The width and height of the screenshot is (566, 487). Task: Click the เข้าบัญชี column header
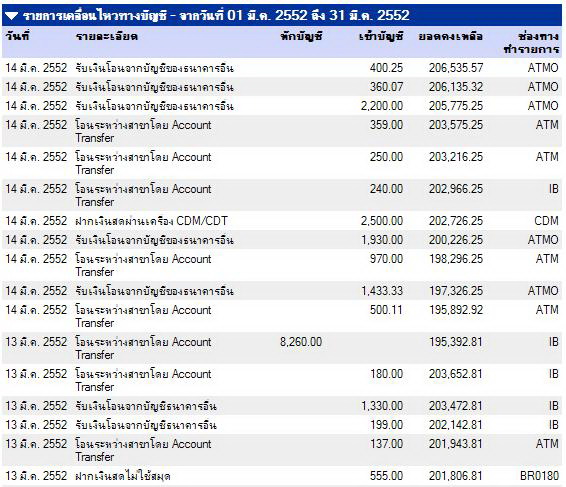[381, 36]
